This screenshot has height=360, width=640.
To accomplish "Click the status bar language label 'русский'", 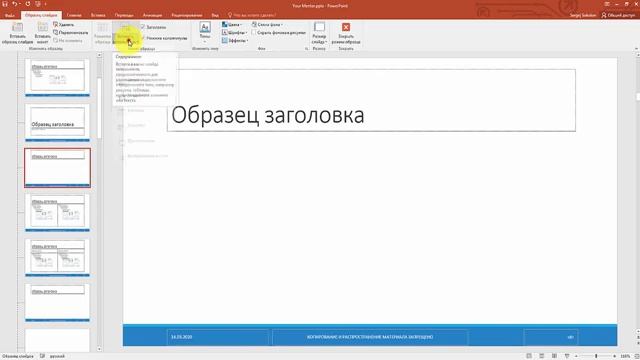I will [x=57, y=356].
